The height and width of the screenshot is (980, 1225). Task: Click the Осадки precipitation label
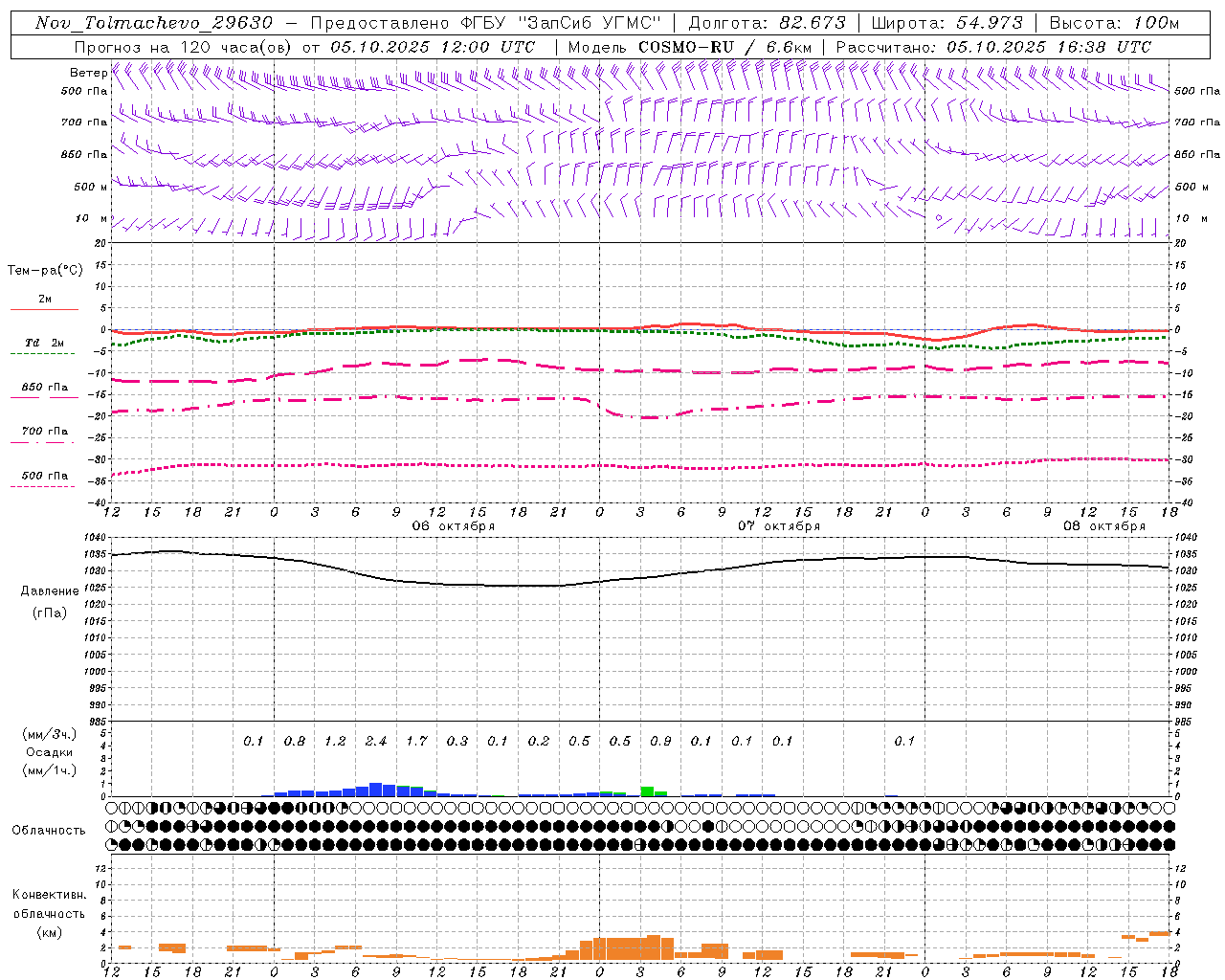click(50, 752)
